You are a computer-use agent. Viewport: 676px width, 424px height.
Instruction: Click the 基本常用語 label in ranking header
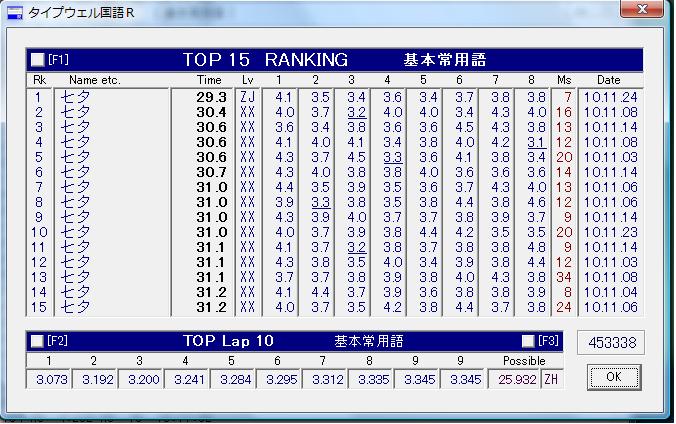[444, 60]
